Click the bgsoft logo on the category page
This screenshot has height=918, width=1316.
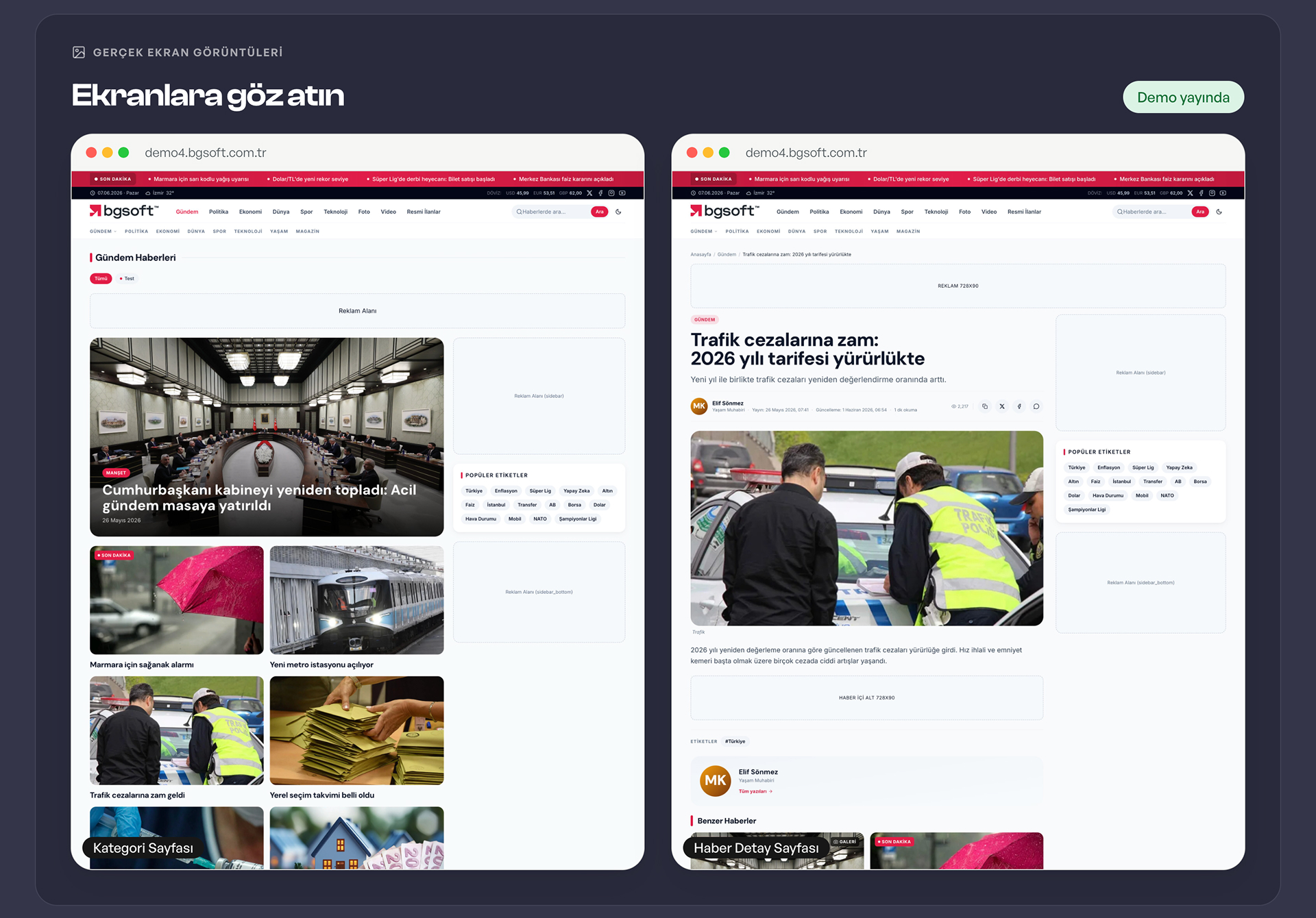pos(124,211)
